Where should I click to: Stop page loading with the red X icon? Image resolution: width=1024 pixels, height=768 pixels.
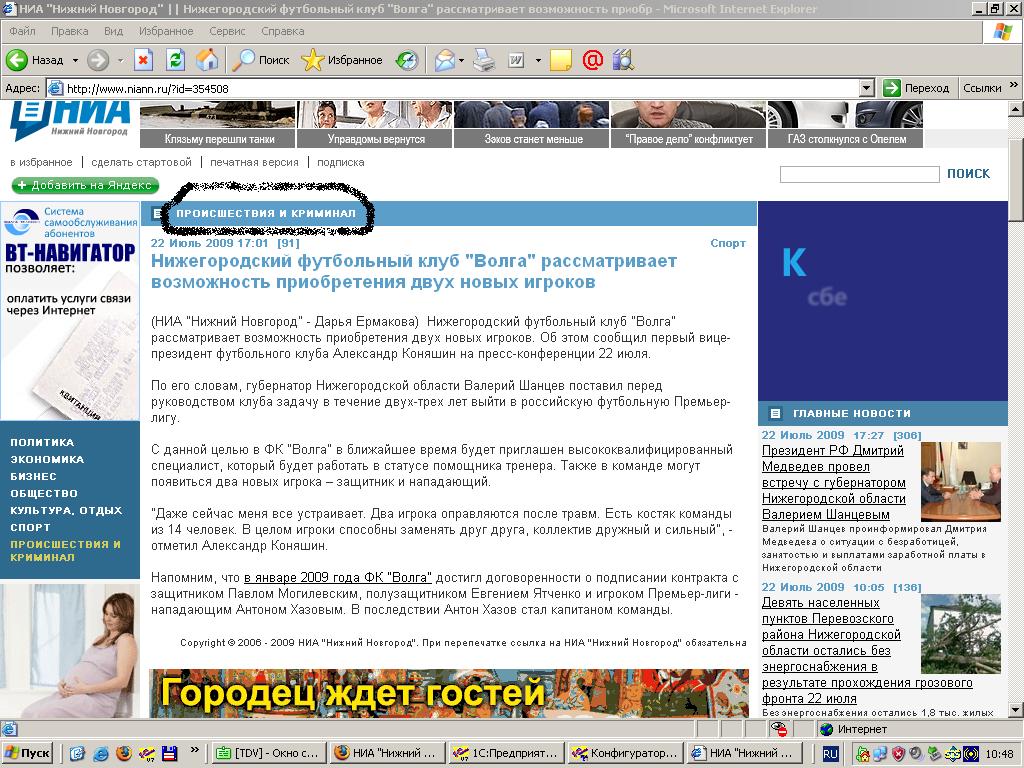144,60
